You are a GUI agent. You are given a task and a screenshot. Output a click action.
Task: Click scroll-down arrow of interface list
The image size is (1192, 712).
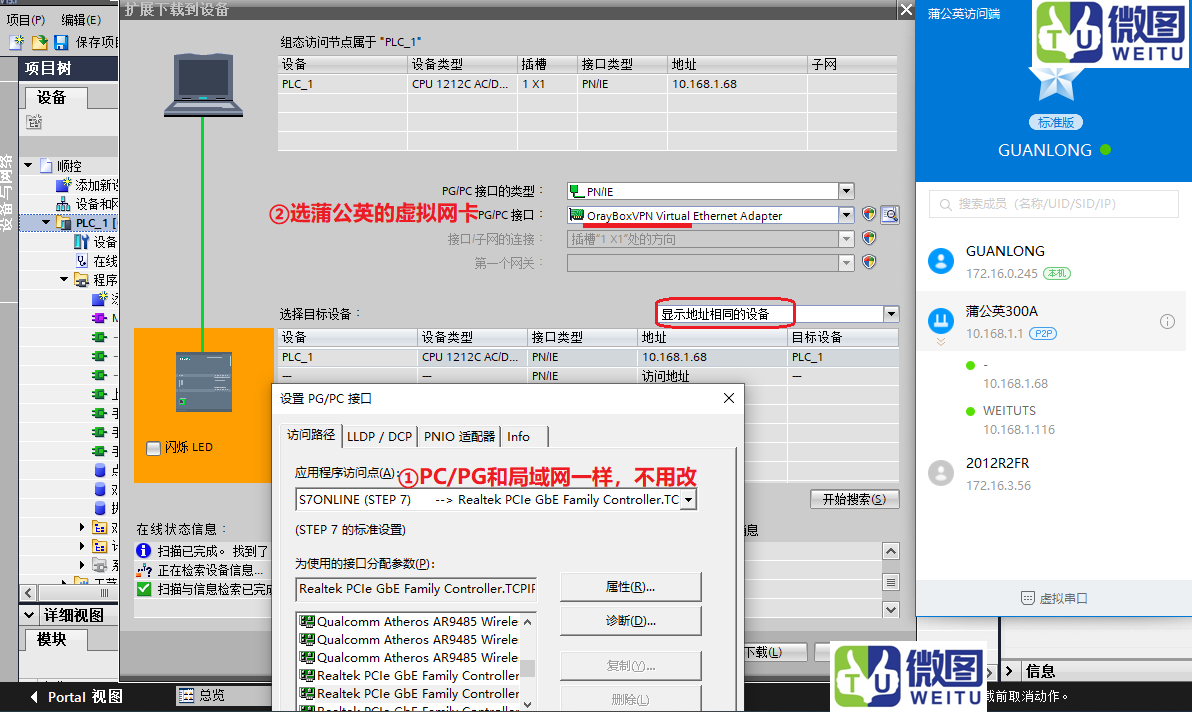pyautogui.click(x=528, y=704)
